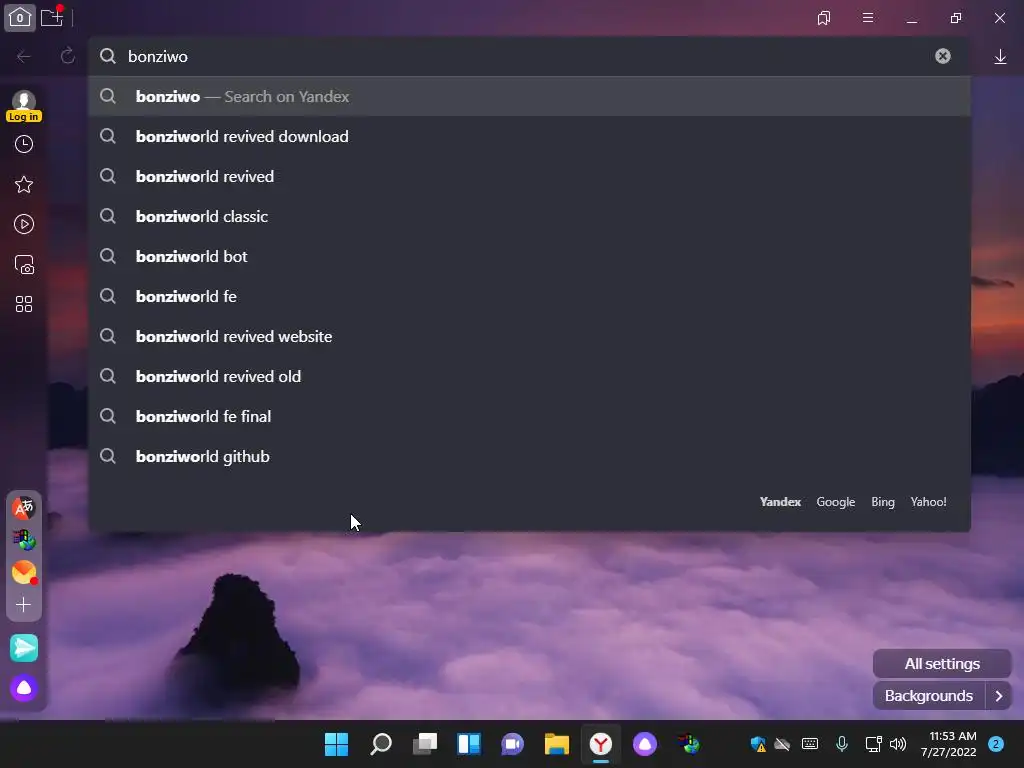Image resolution: width=1024 pixels, height=768 pixels.
Task: Select 'bonziworld revived website' suggestion
Action: [530, 336]
